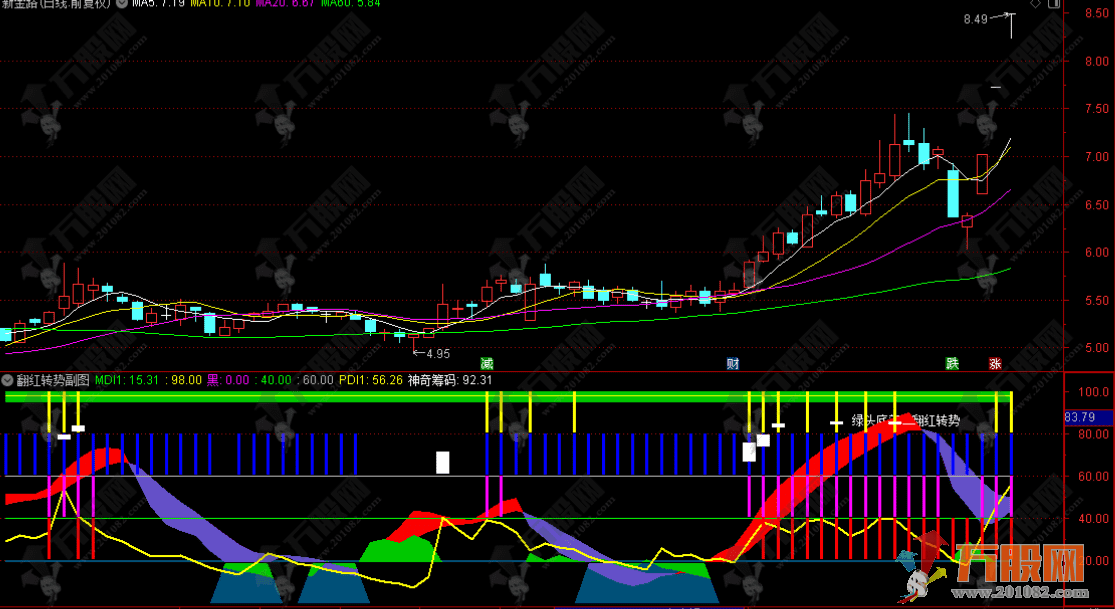Viewport: 1115px width, 609px height.
Task: Click the PDI1 value in sub-chart header
Action: (x=370, y=380)
